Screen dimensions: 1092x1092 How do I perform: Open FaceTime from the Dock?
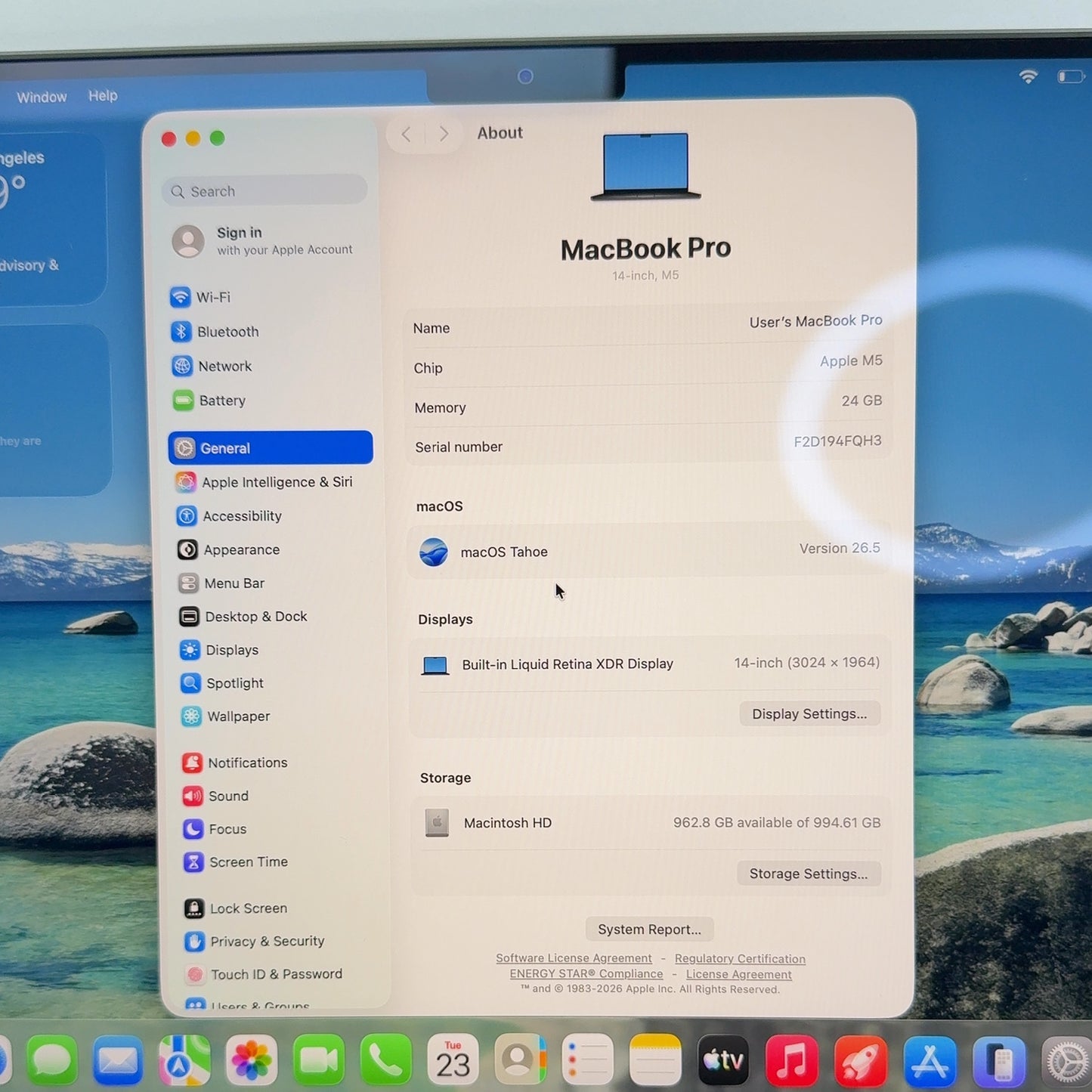[319, 1060]
